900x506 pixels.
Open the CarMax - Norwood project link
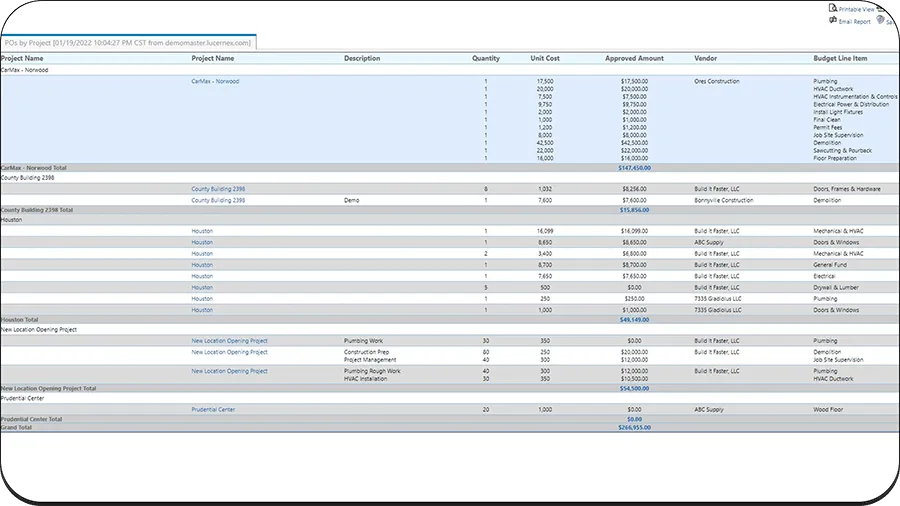[215, 81]
